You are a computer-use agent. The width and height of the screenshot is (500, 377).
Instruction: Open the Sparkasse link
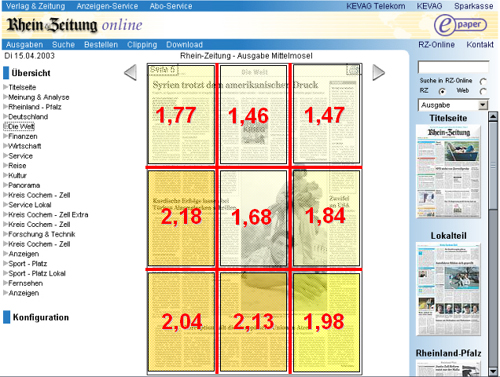coord(474,6)
